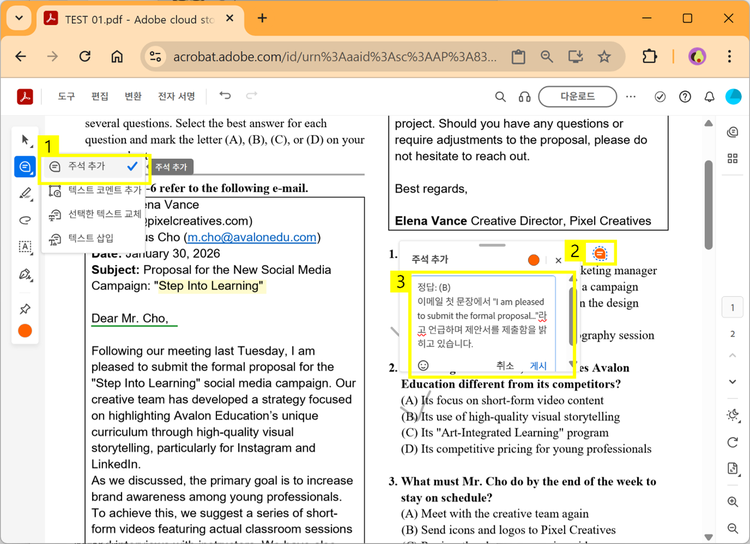
Task: Reload the page
Action: (x=85, y=56)
